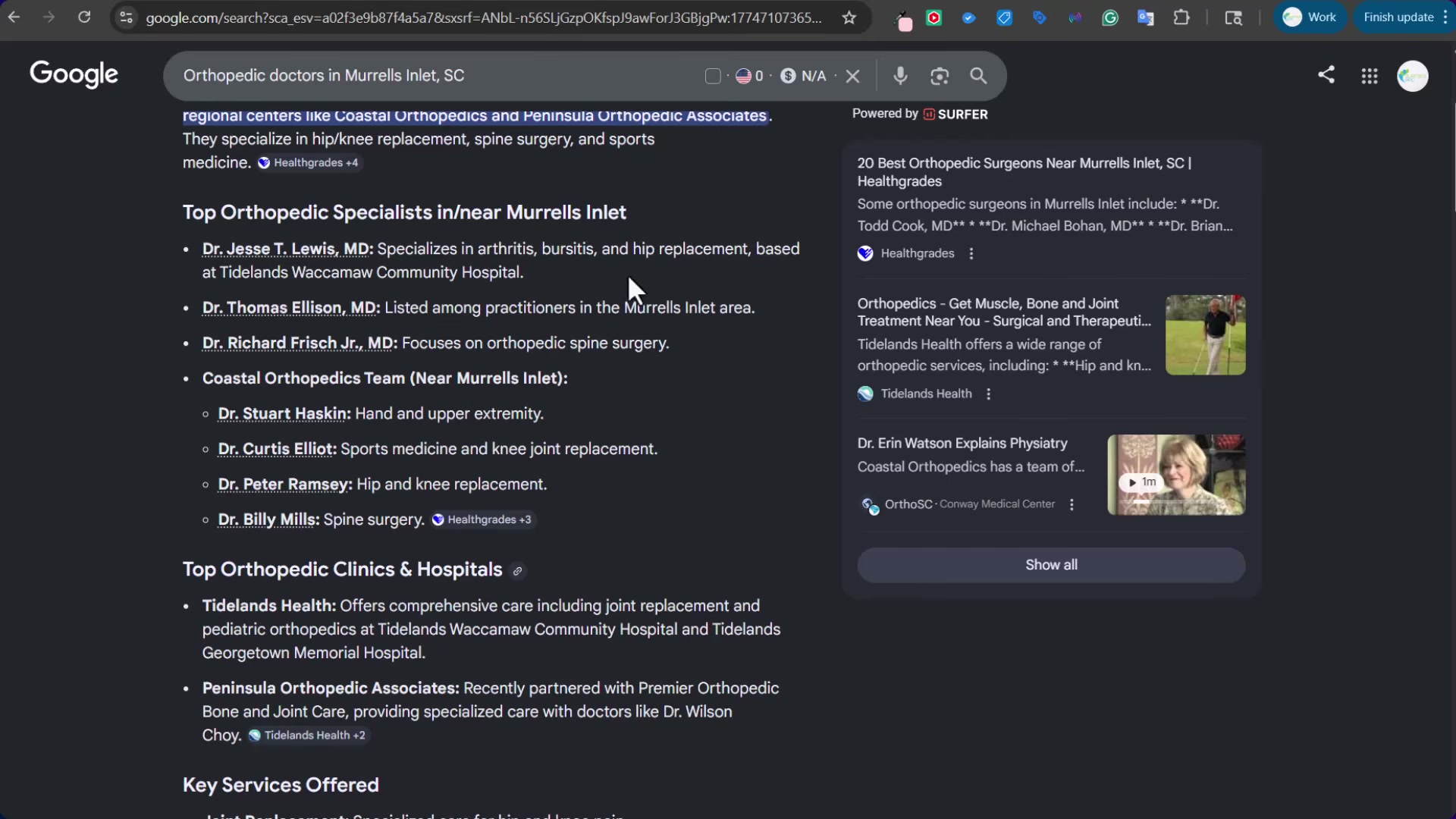The height and width of the screenshot is (819, 1456).
Task: Open Dr. Thomas Ellison, MD link
Action: click(x=291, y=308)
